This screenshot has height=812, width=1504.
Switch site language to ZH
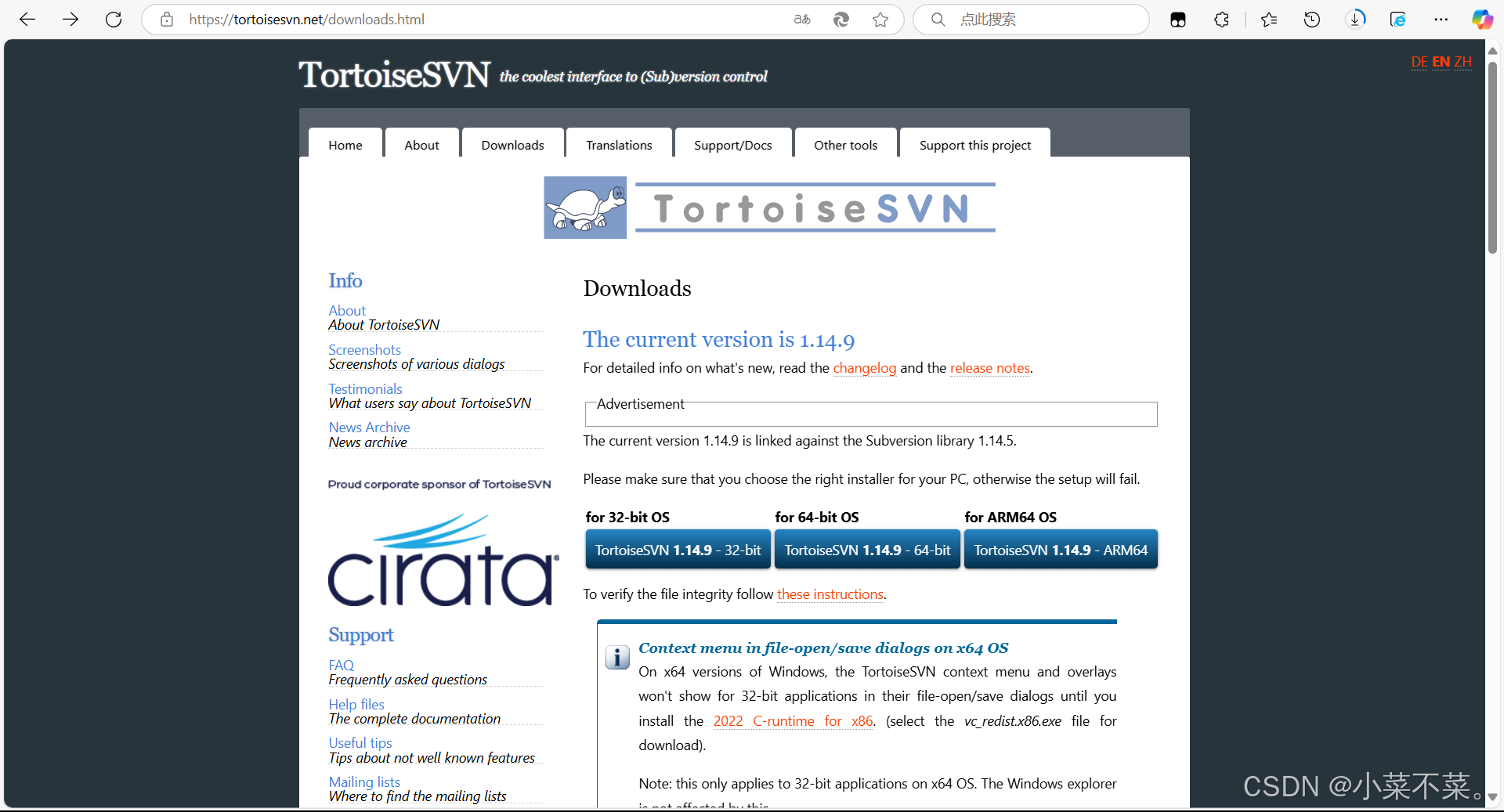(x=1463, y=62)
